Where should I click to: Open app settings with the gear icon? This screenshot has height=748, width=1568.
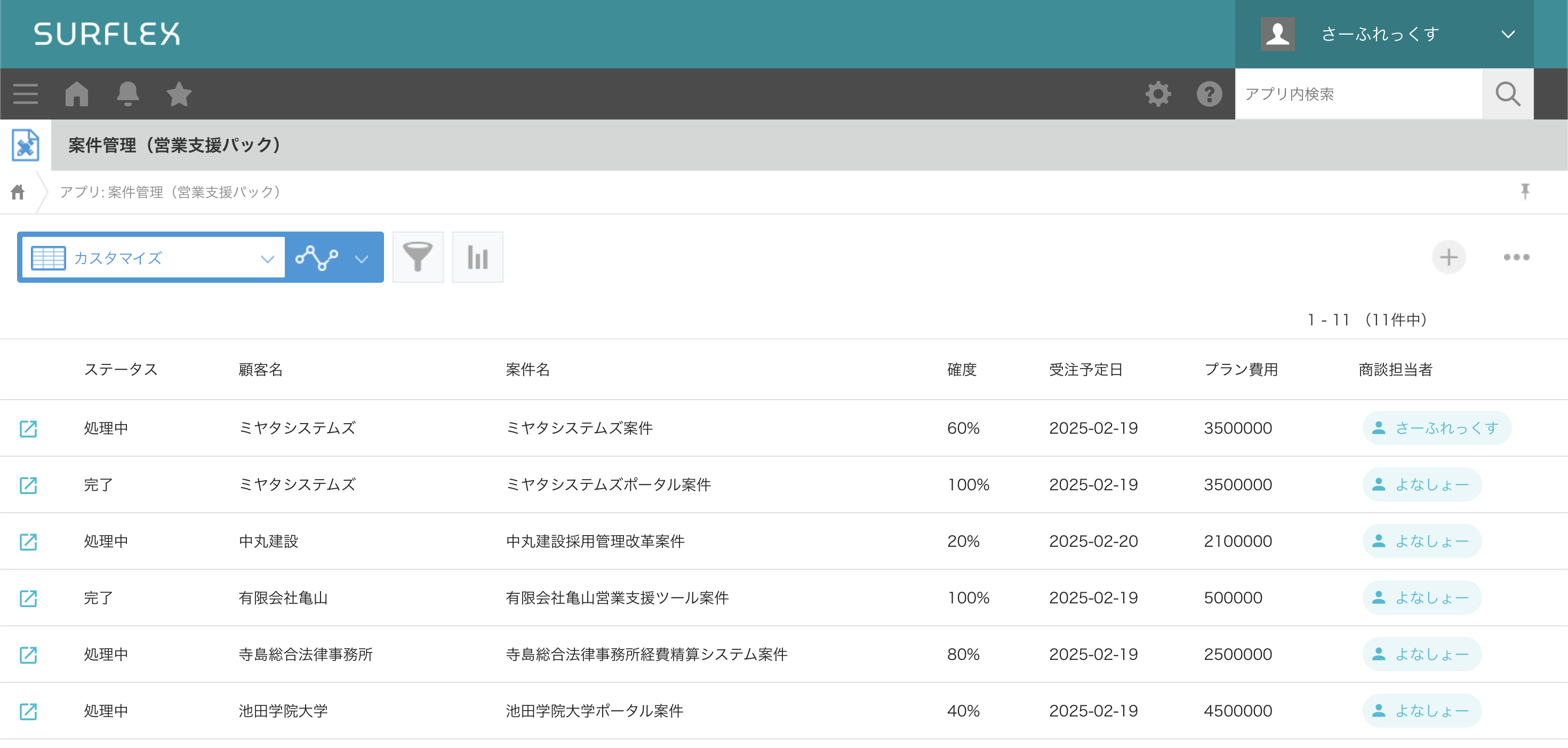click(x=1158, y=94)
